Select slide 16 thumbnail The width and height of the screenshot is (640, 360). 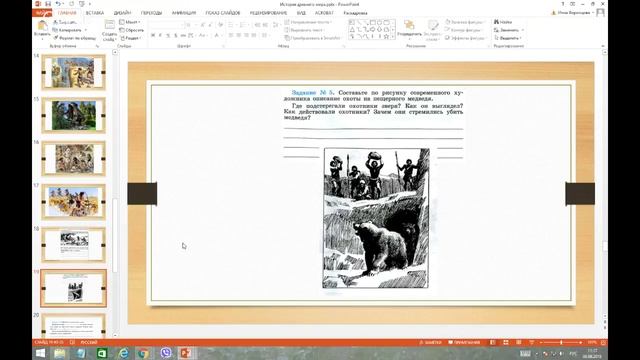(x=73, y=158)
